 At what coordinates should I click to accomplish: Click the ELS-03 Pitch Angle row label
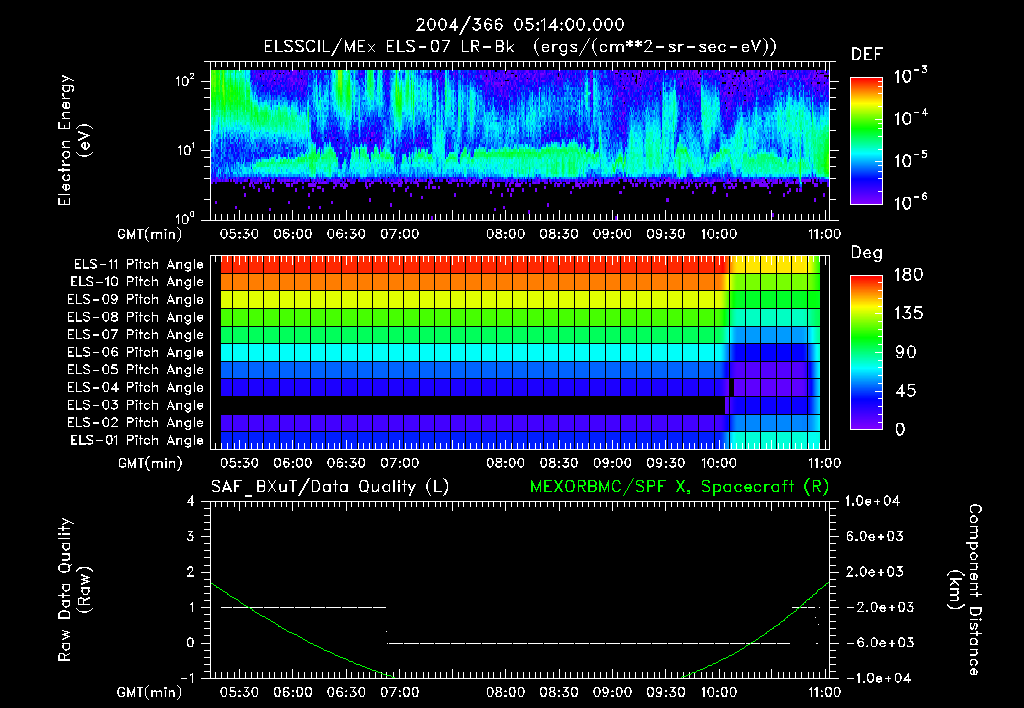click(x=135, y=405)
